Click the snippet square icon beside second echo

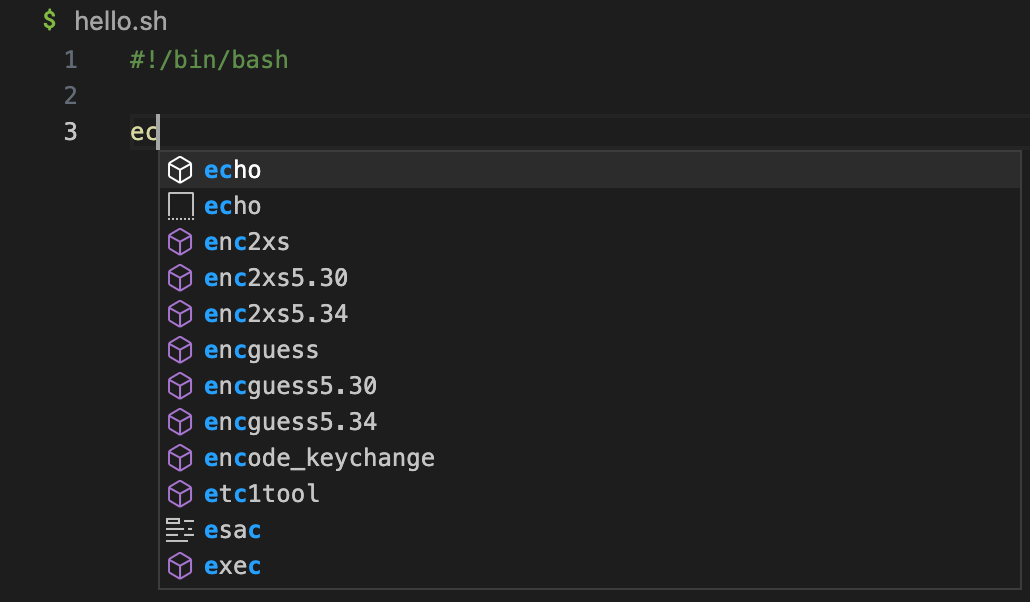[180, 206]
